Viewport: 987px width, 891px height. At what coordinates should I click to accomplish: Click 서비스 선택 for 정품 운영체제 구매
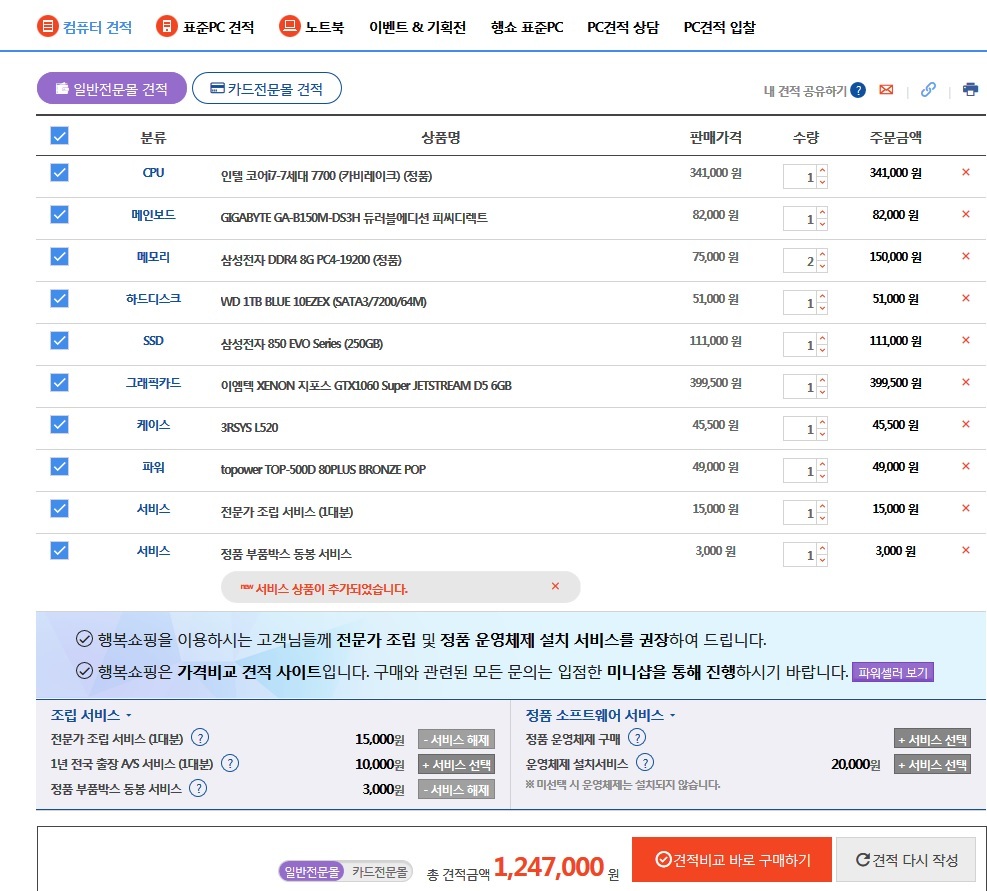[932, 739]
